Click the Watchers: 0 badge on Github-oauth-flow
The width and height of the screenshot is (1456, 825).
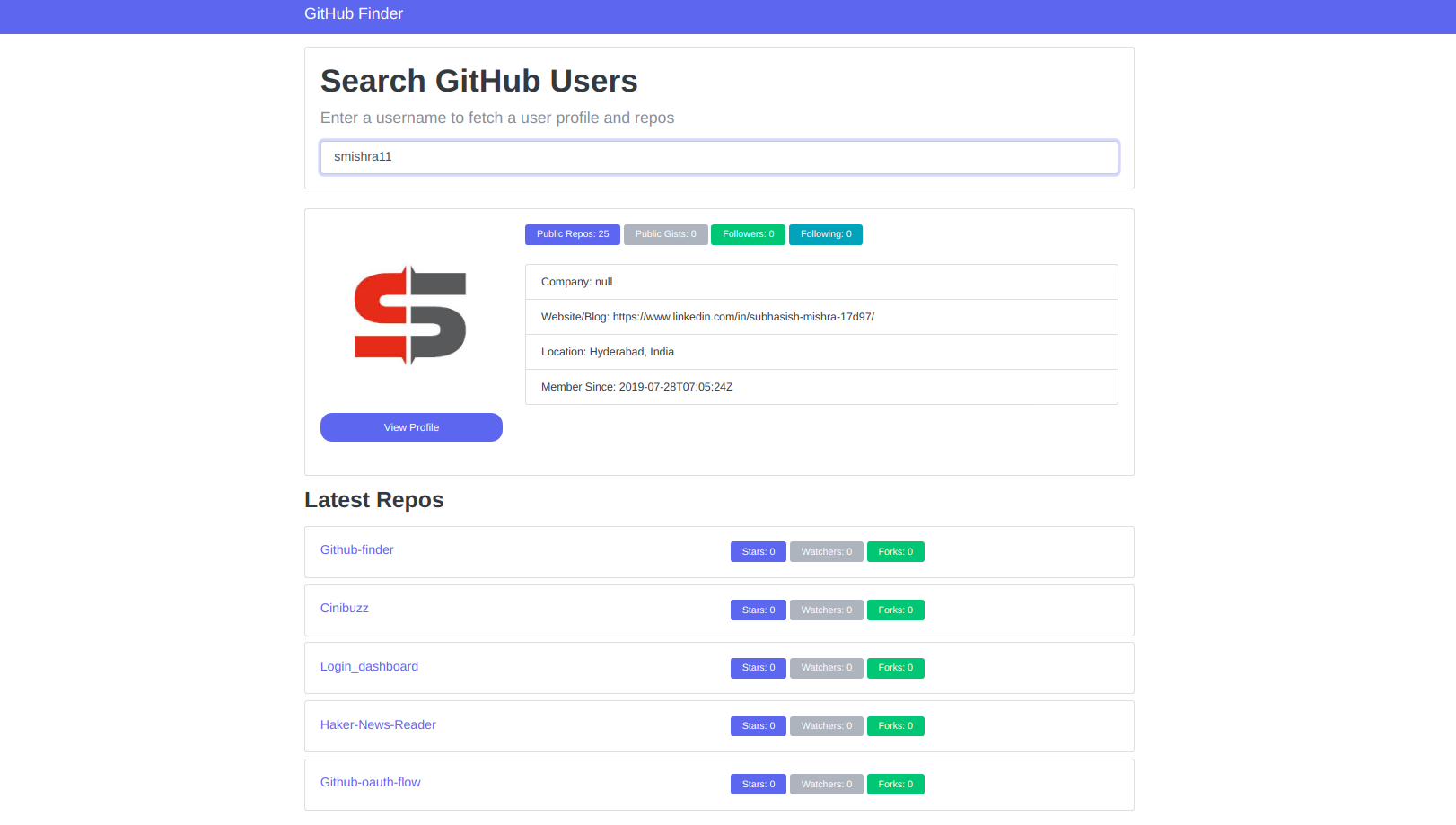[x=826, y=784]
